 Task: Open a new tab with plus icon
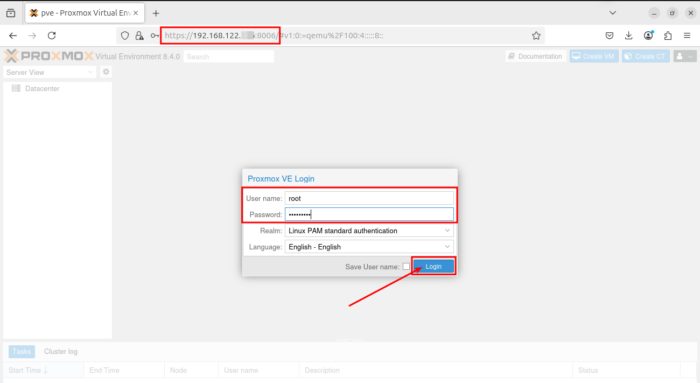[156, 13]
